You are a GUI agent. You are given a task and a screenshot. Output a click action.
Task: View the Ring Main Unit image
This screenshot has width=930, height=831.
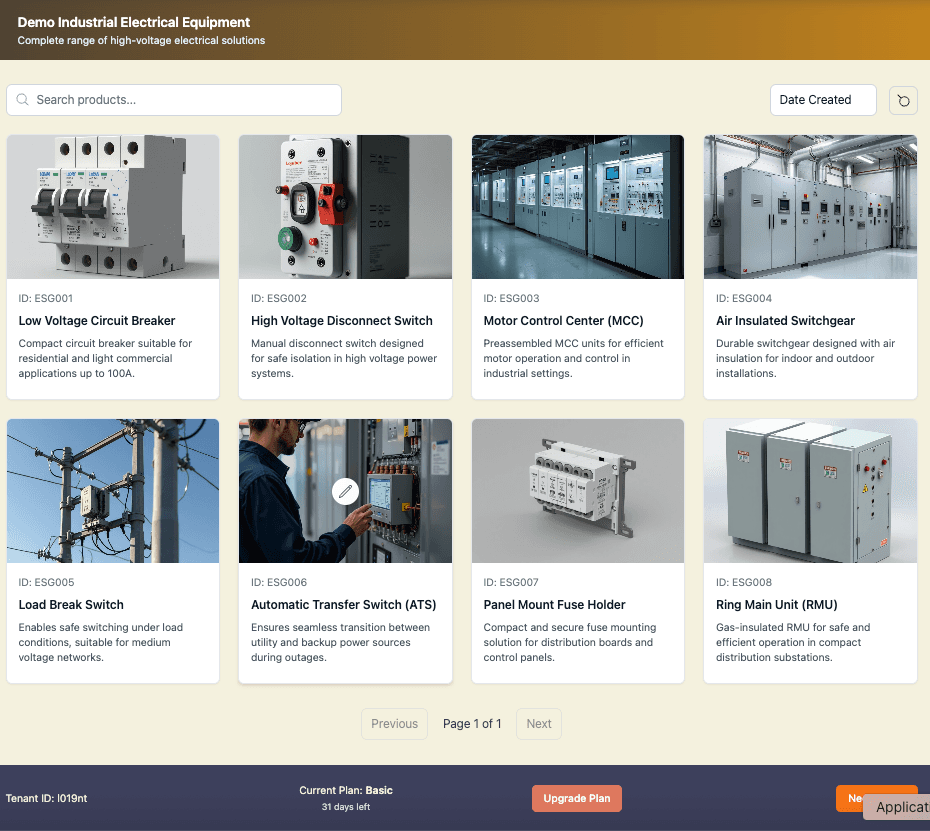pos(810,491)
